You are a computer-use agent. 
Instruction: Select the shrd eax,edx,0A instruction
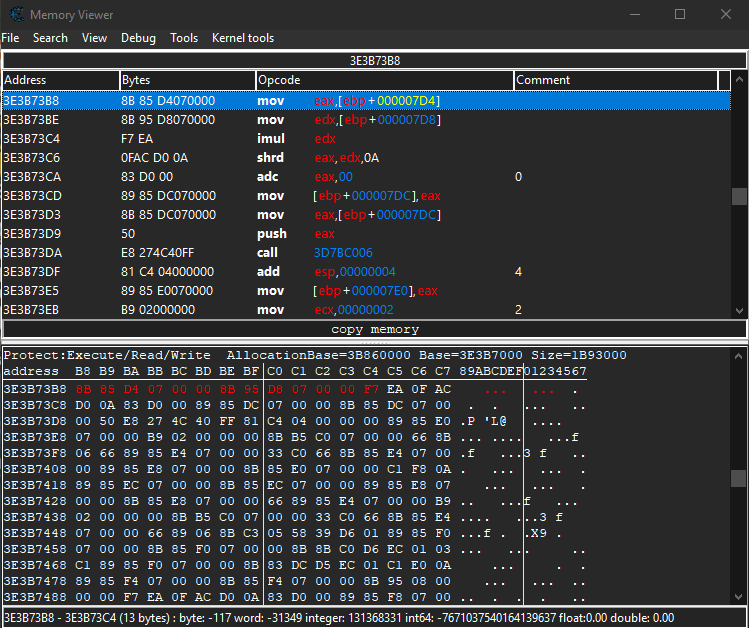click(366, 158)
